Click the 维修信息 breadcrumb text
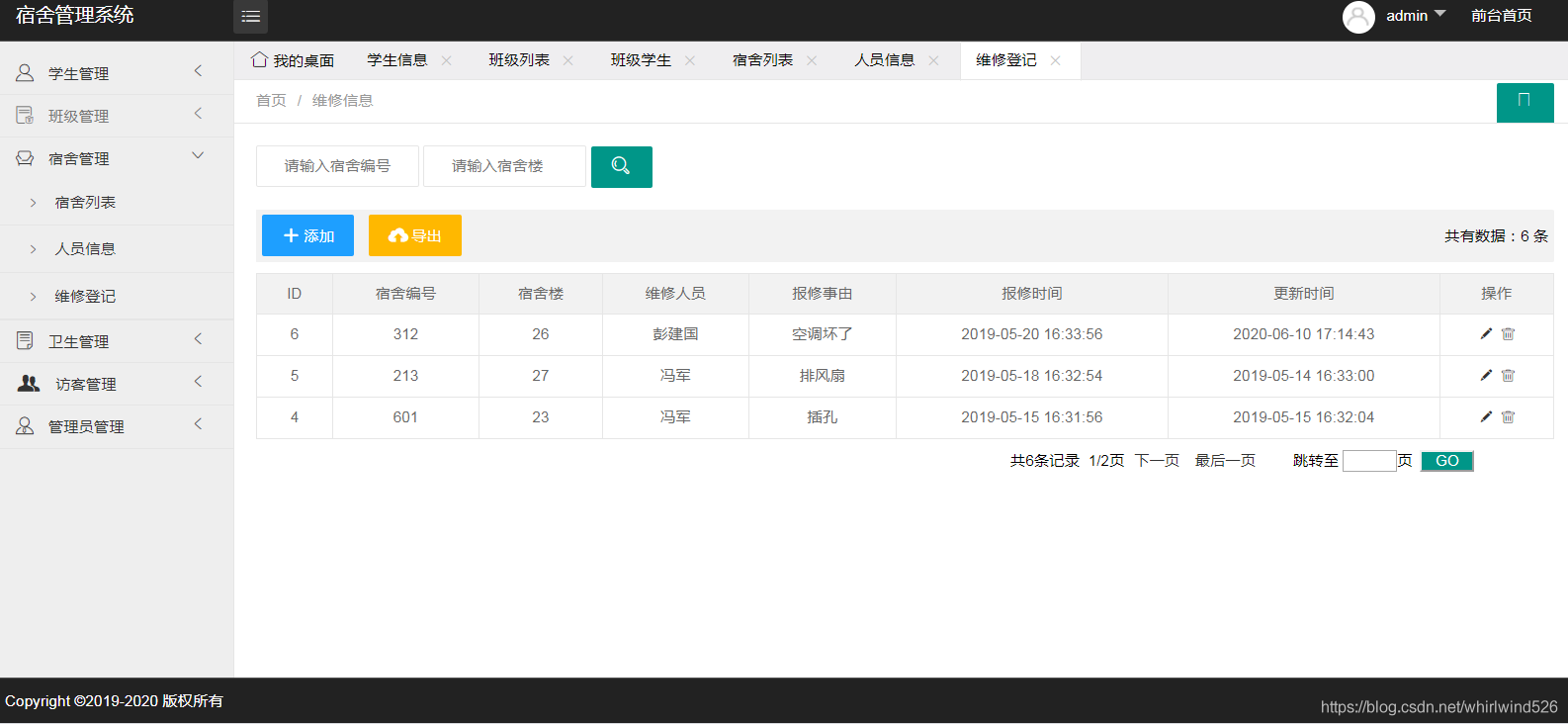 tap(342, 101)
